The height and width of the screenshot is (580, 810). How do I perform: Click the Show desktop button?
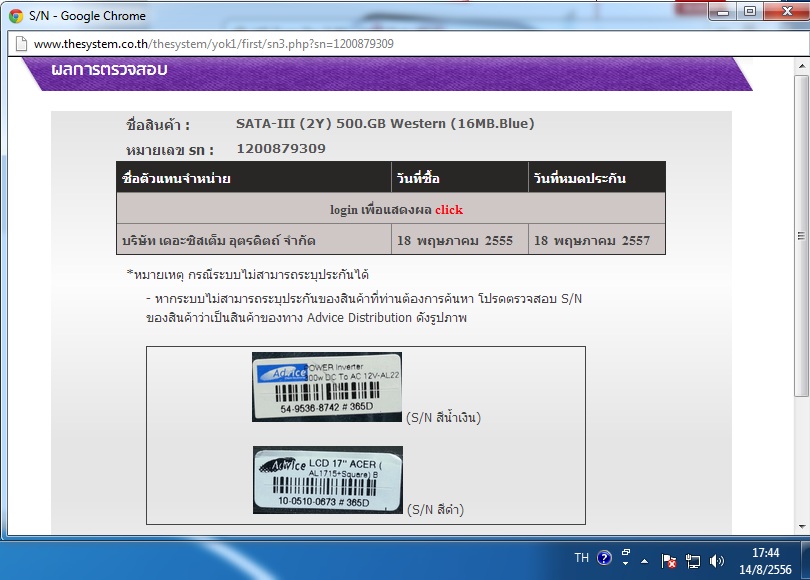tap(805, 560)
